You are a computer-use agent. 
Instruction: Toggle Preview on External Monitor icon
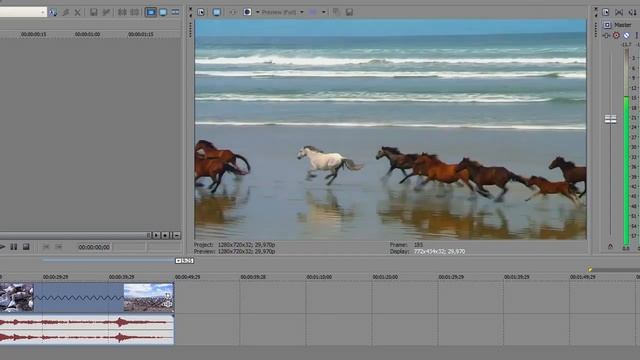click(217, 12)
